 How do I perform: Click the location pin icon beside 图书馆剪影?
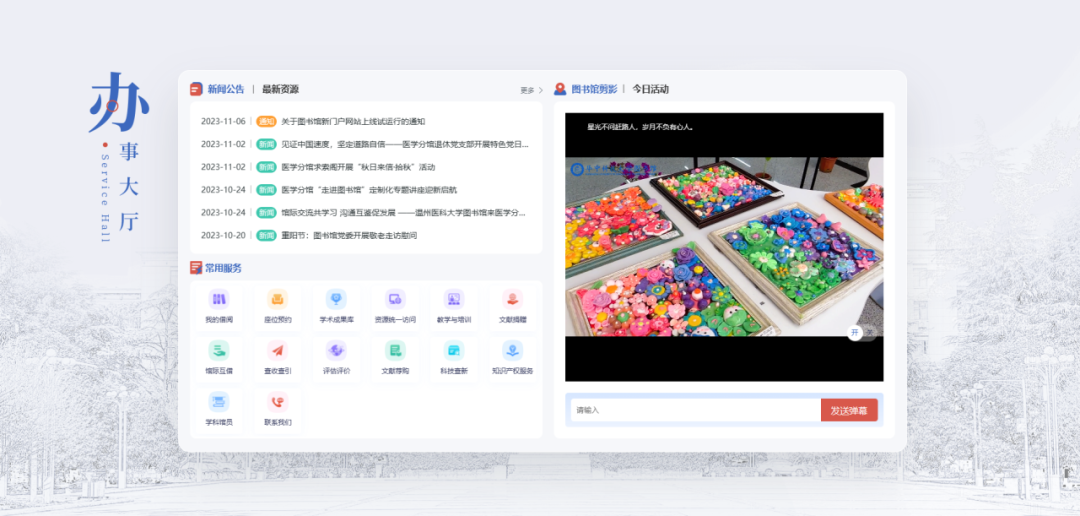560,89
